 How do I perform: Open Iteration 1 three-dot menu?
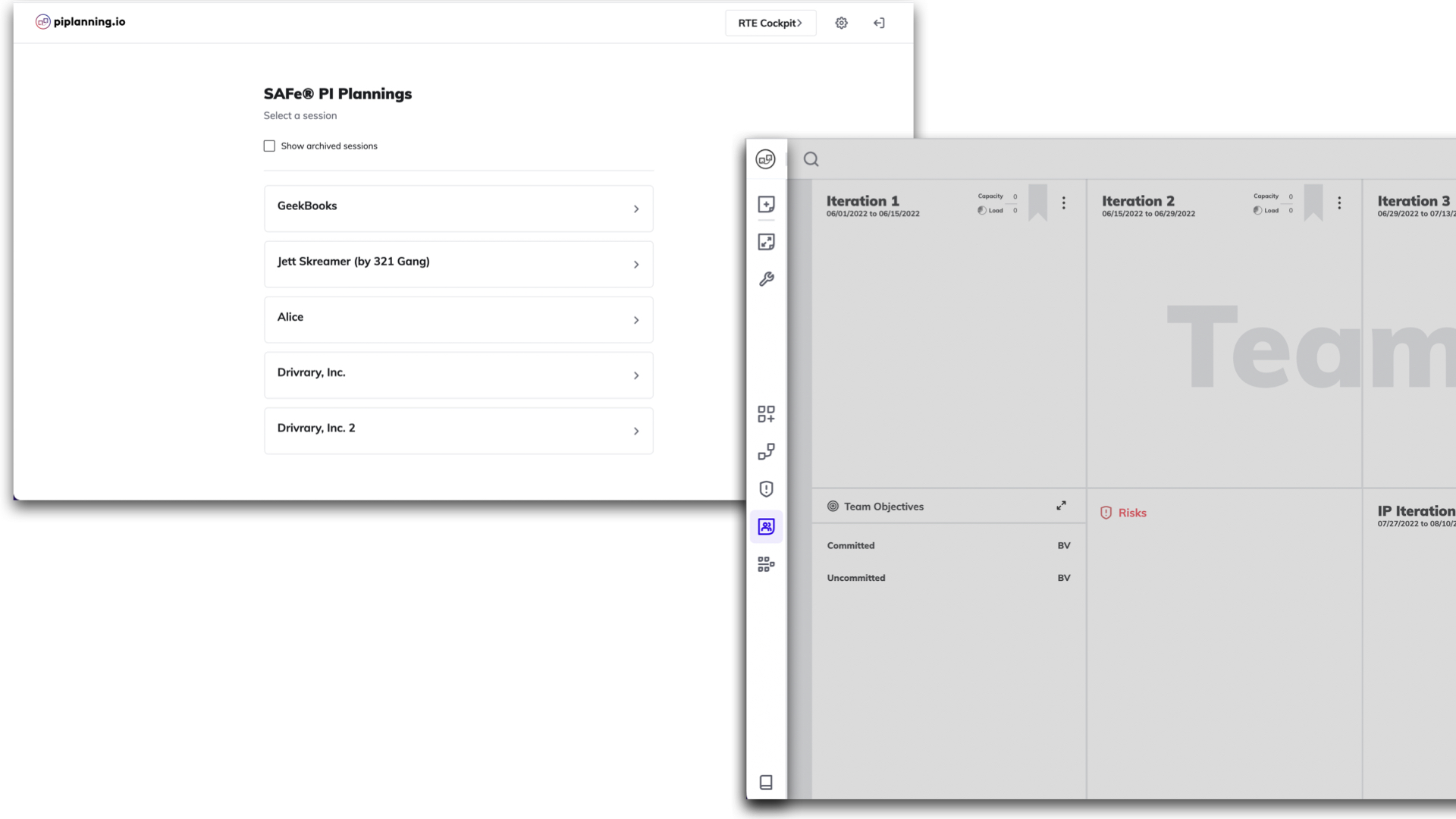[x=1063, y=202]
